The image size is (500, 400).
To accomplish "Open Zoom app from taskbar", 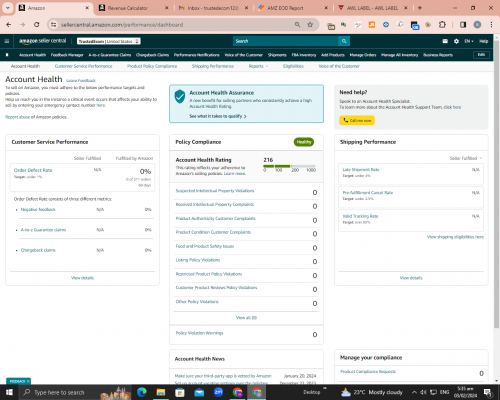I will pos(219,392).
